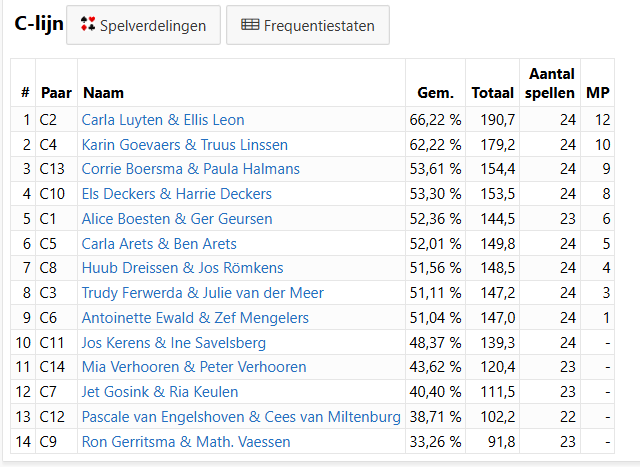Open Huub Dreissen & Jos Römkens link
Screen dimensions: 640x467
tap(182, 268)
